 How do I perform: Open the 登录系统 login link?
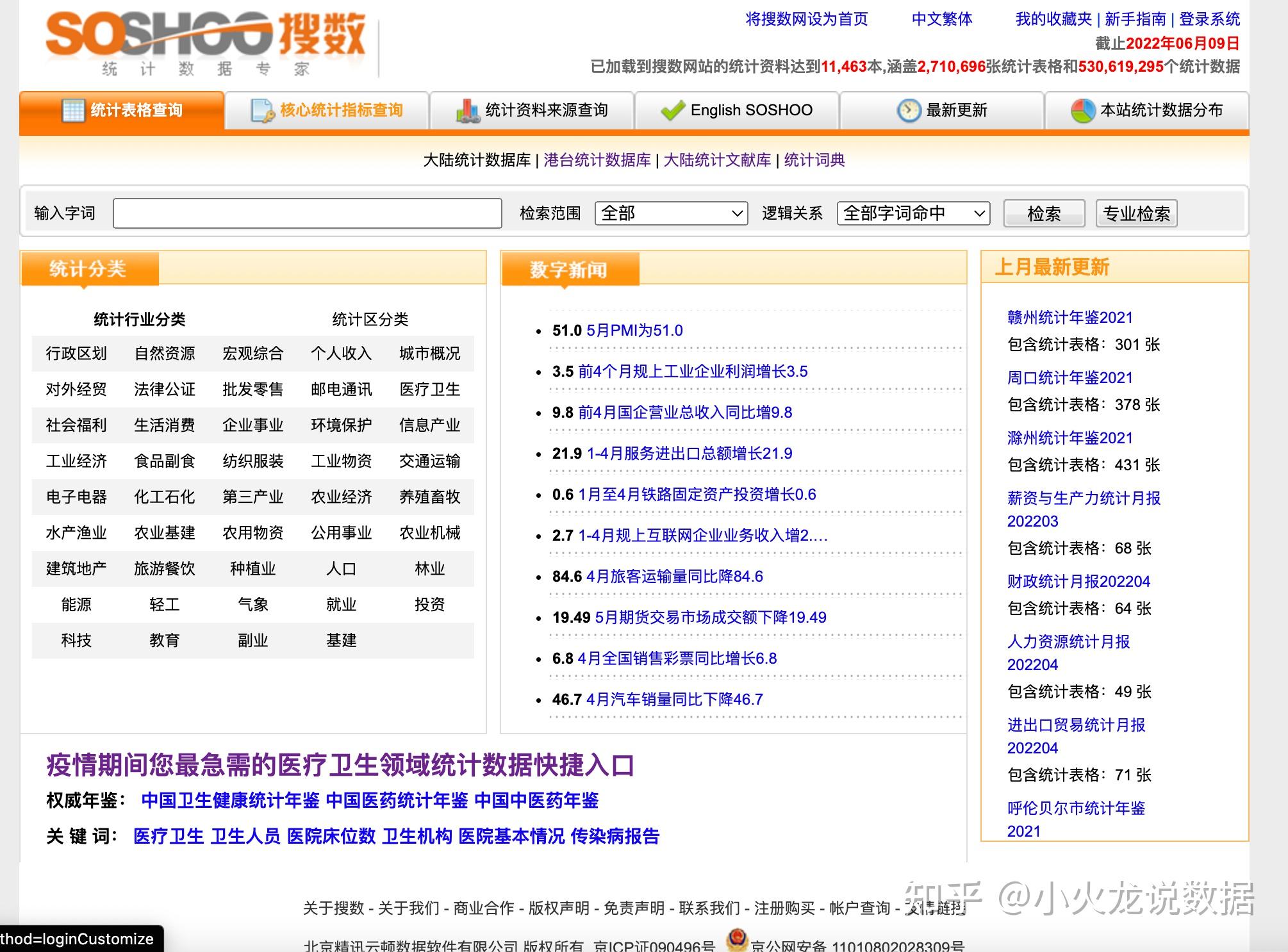[x=1210, y=19]
